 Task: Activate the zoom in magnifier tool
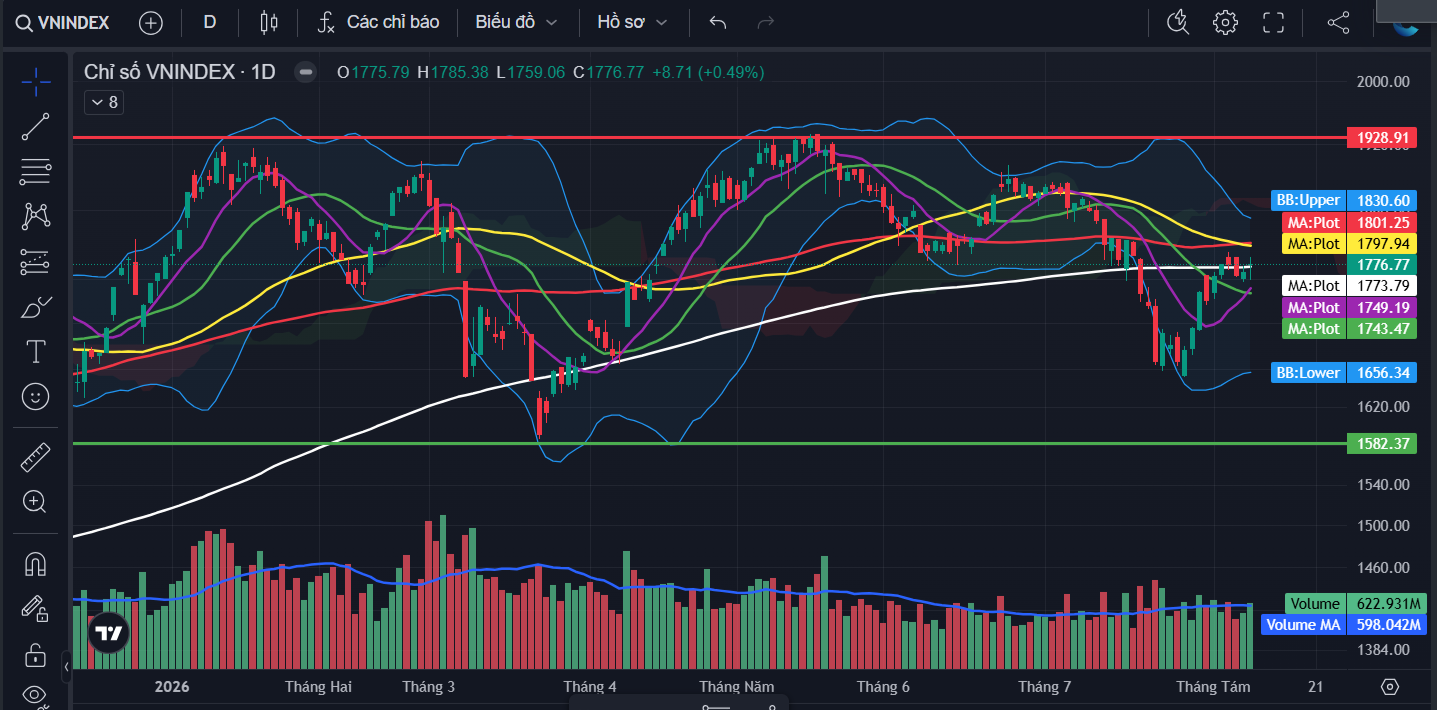36,502
